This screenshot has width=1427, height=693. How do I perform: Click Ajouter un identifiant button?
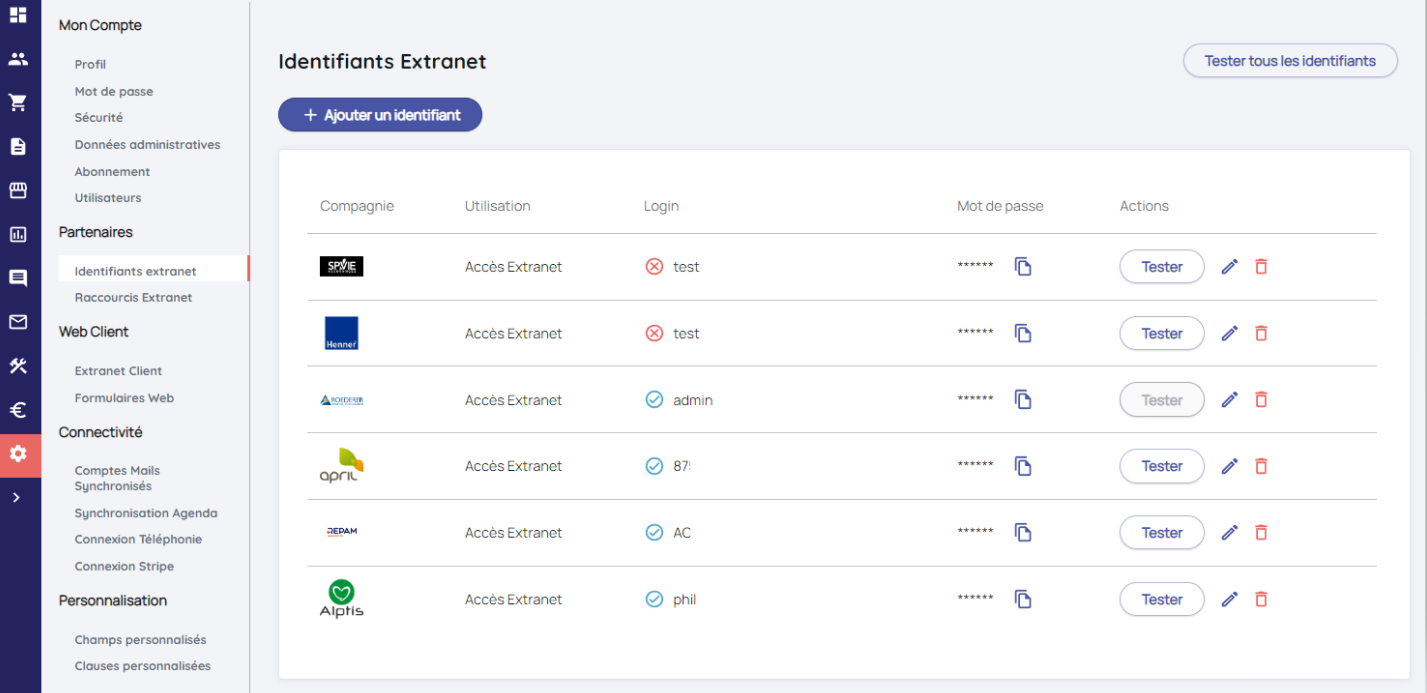380,115
